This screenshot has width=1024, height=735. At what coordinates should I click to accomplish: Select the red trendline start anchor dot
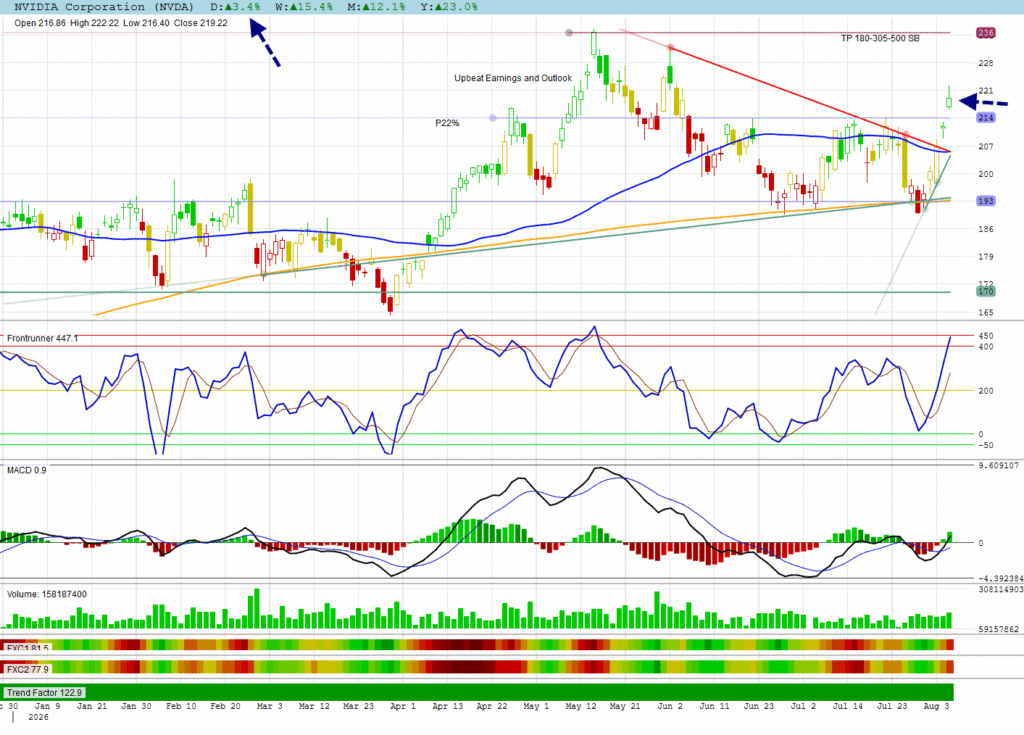coord(670,48)
